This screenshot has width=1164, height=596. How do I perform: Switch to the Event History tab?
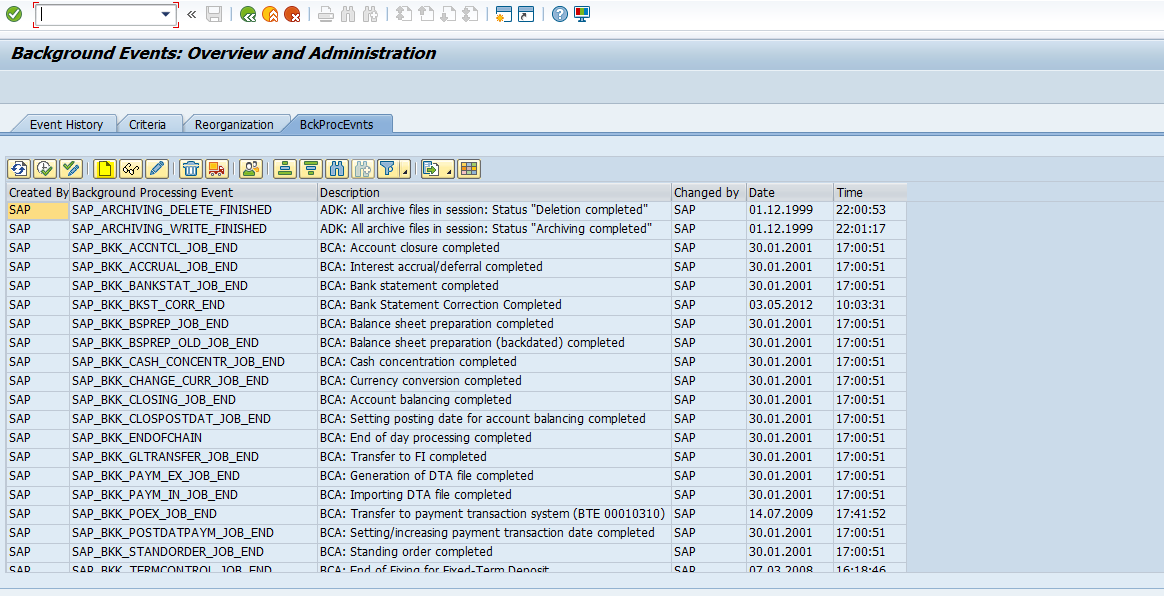click(66, 124)
